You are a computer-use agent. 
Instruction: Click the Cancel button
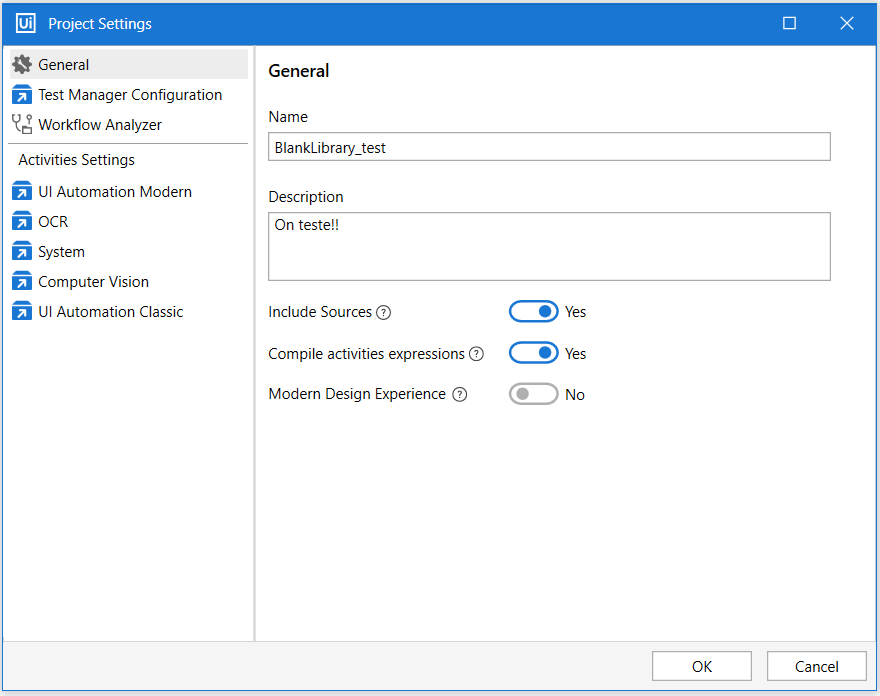(x=816, y=666)
